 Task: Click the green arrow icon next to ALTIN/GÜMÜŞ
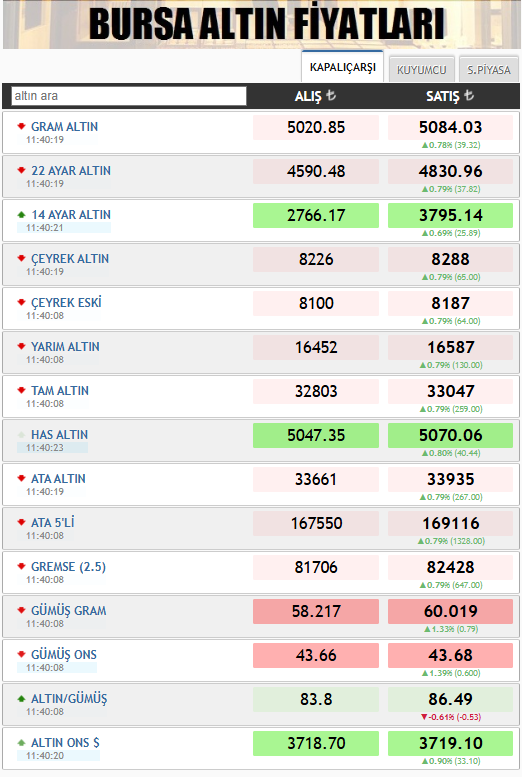[x=21, y=699]
